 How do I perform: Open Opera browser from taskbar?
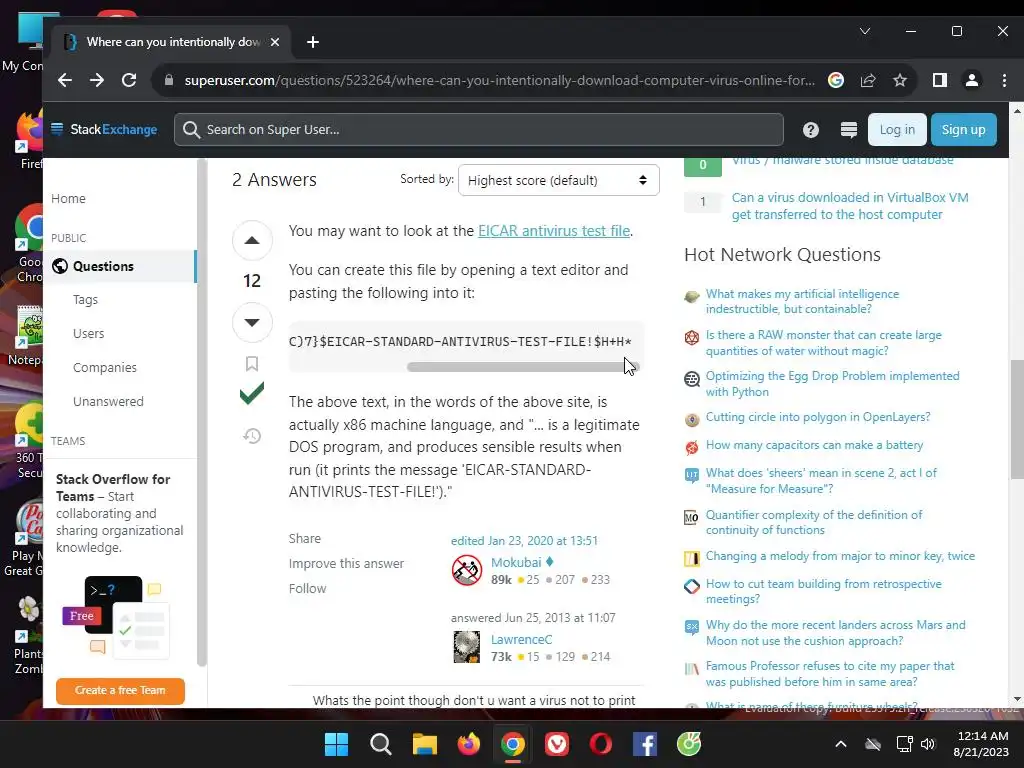point(601,744)
